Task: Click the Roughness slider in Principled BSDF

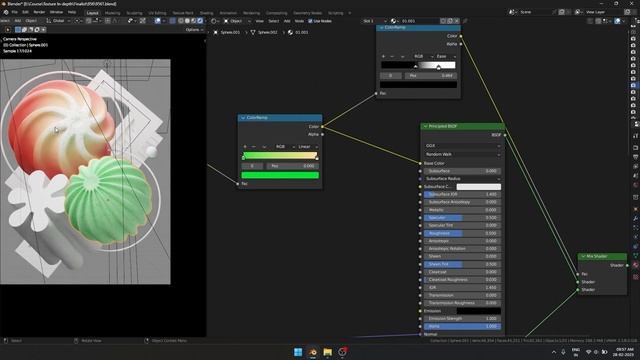Action: click(462, 233)
